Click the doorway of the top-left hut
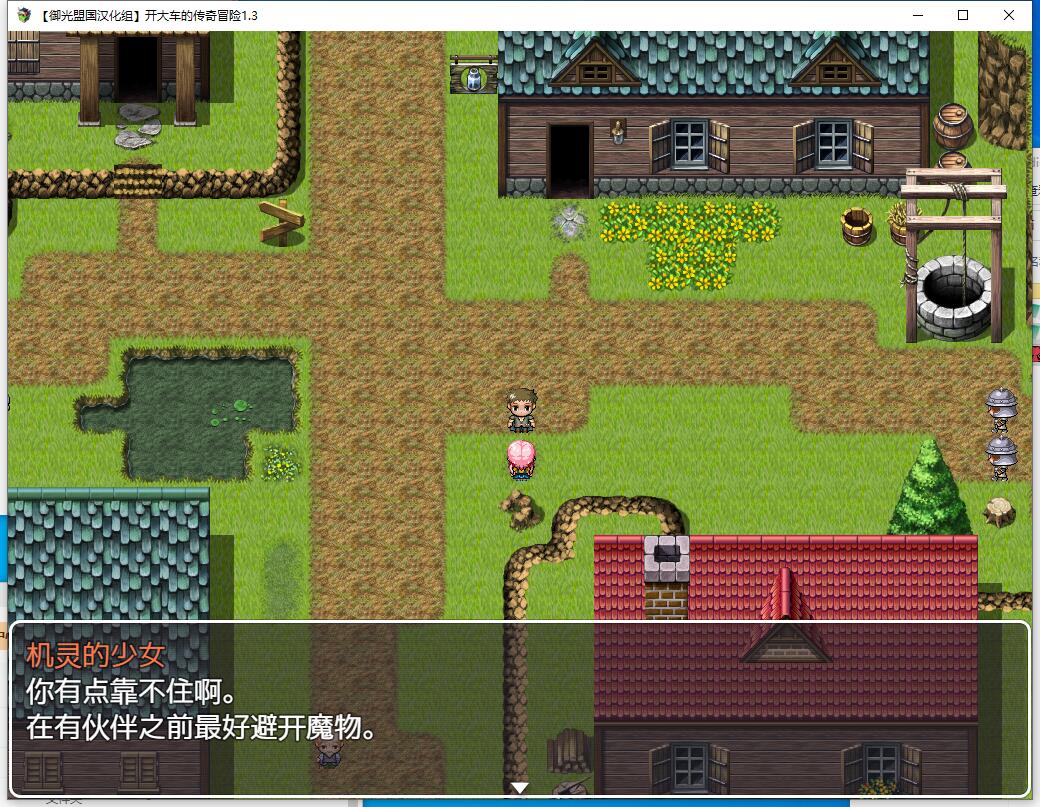 click(137, 68)
